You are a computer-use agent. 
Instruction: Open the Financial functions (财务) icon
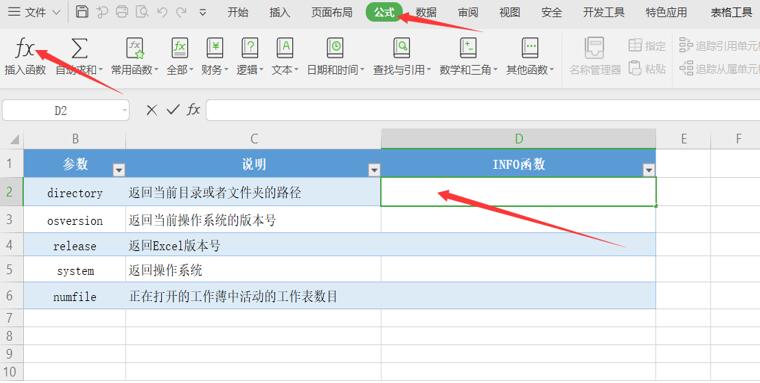(215, 48)
